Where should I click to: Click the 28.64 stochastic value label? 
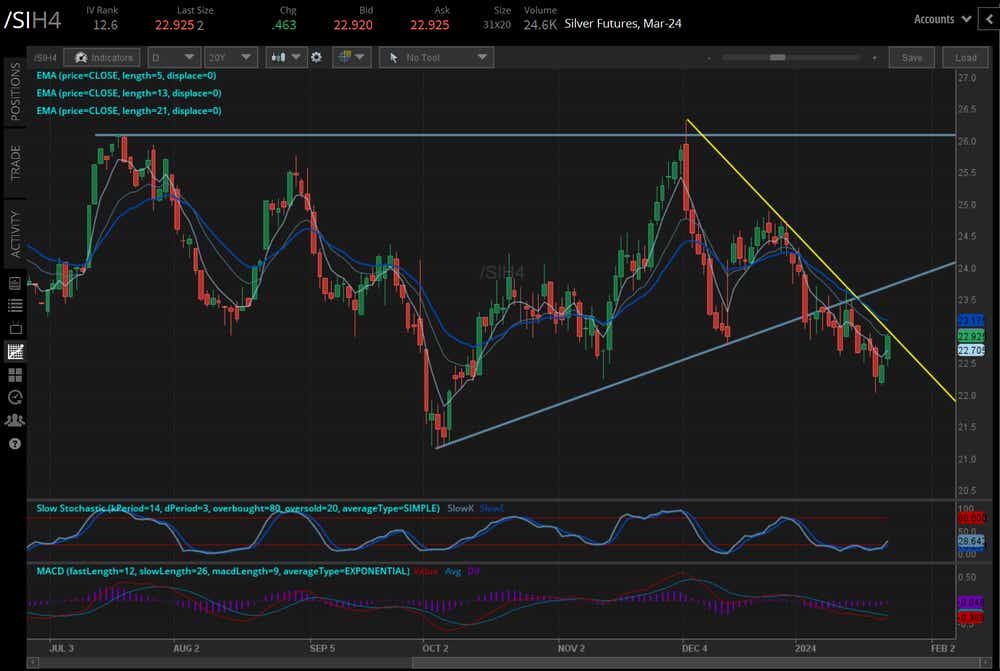(x=971, y=541)
